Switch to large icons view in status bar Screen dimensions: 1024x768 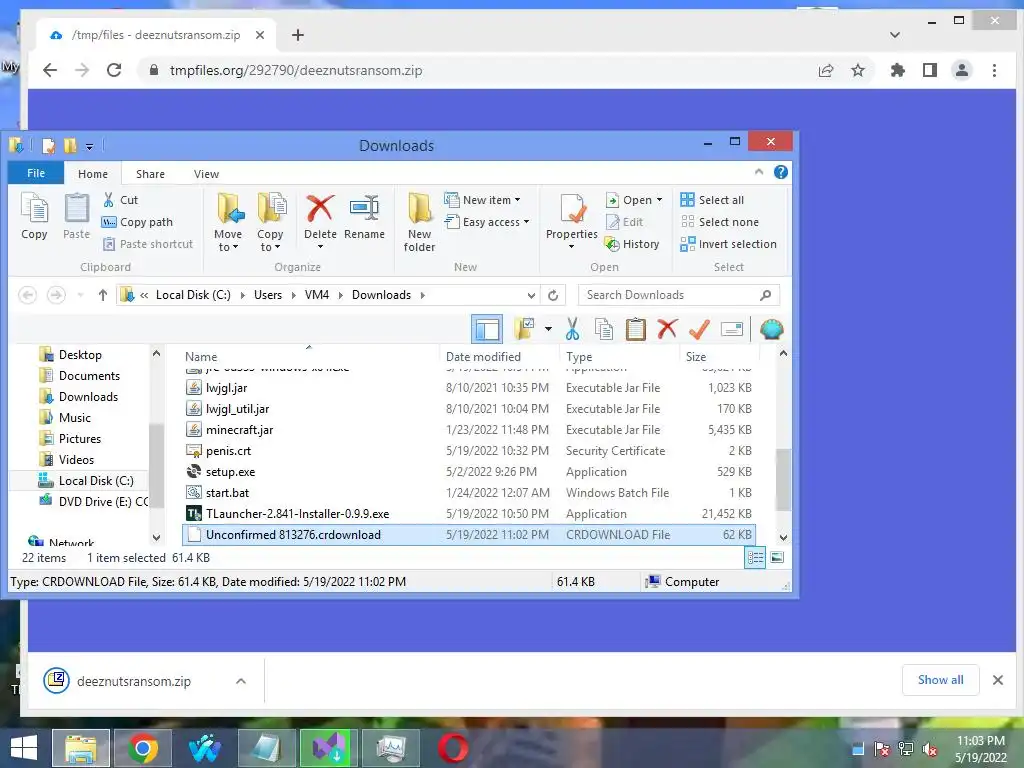click(x=777, y=558)
